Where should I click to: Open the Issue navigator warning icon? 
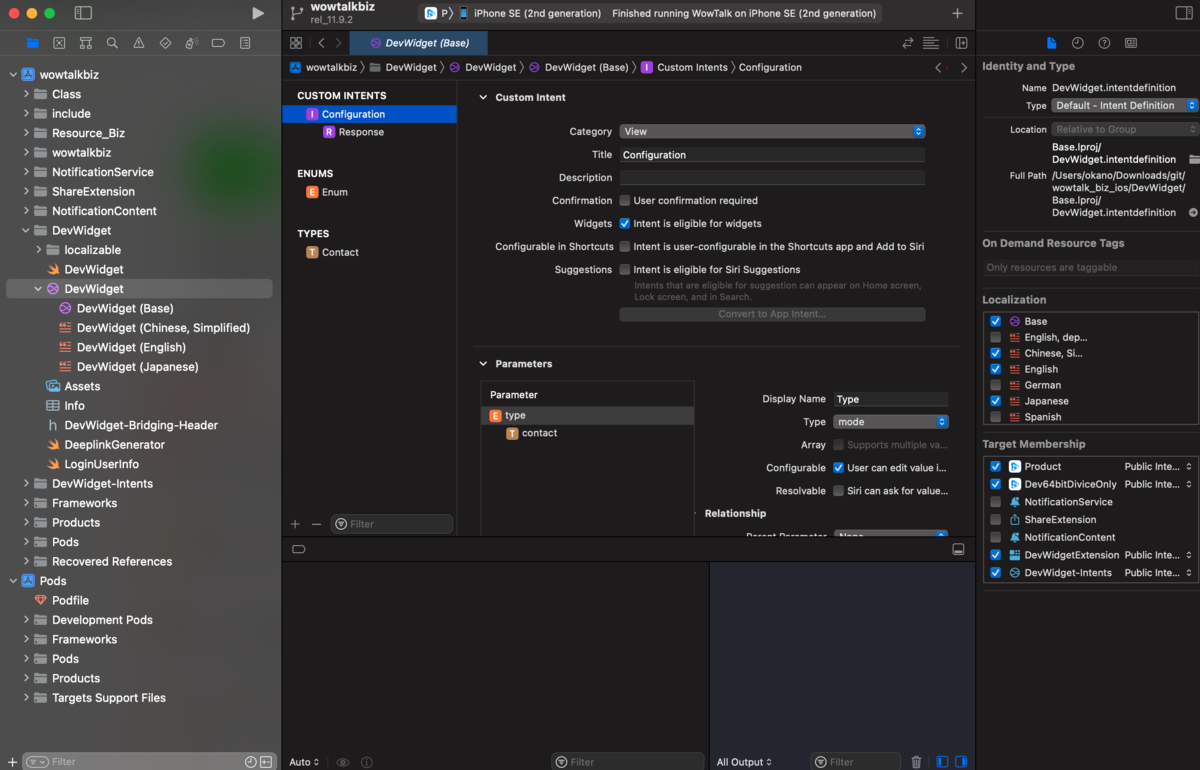click(x=139, y=43)
